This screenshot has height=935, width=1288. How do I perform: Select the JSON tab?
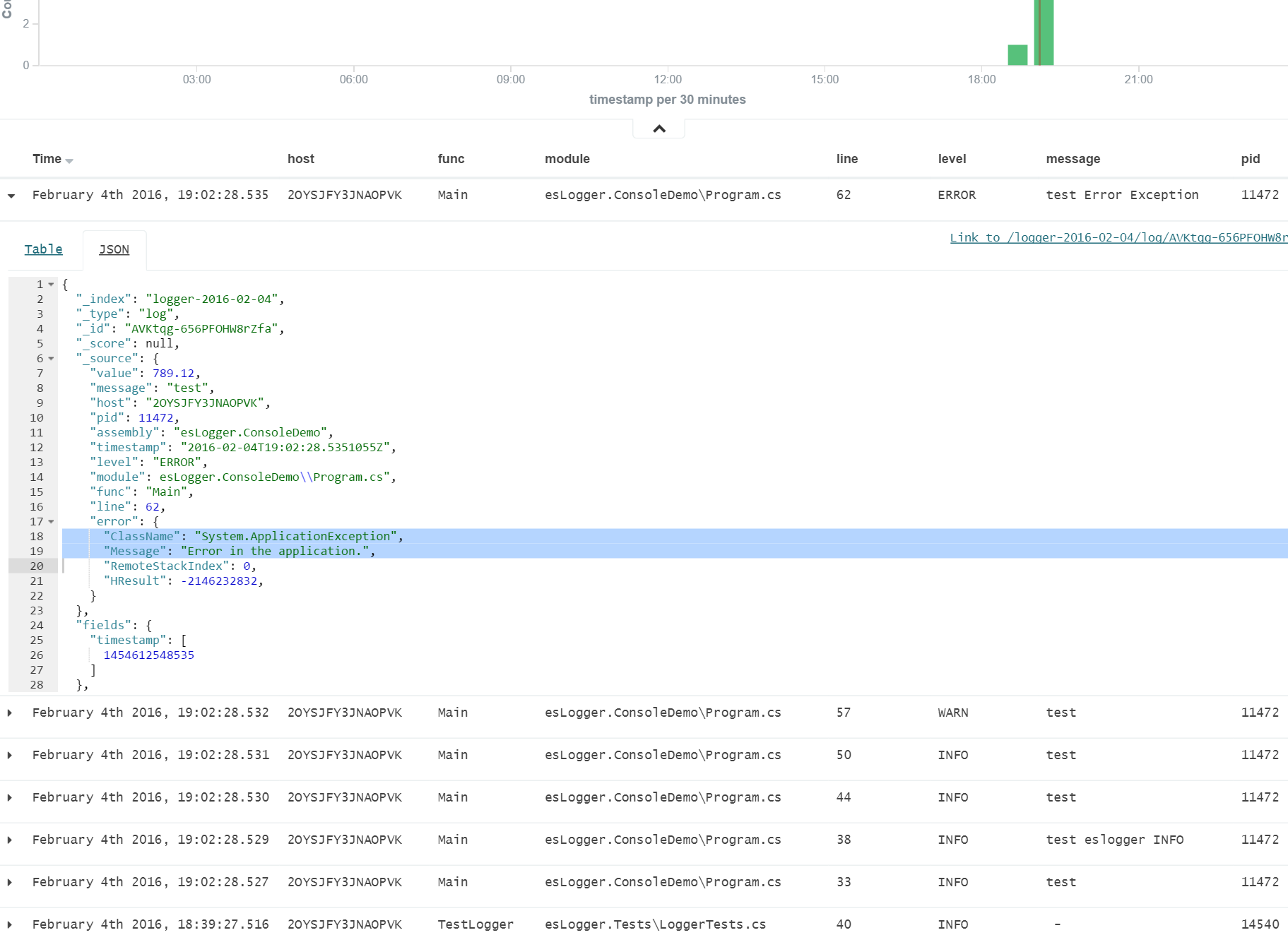coord(114,249)
